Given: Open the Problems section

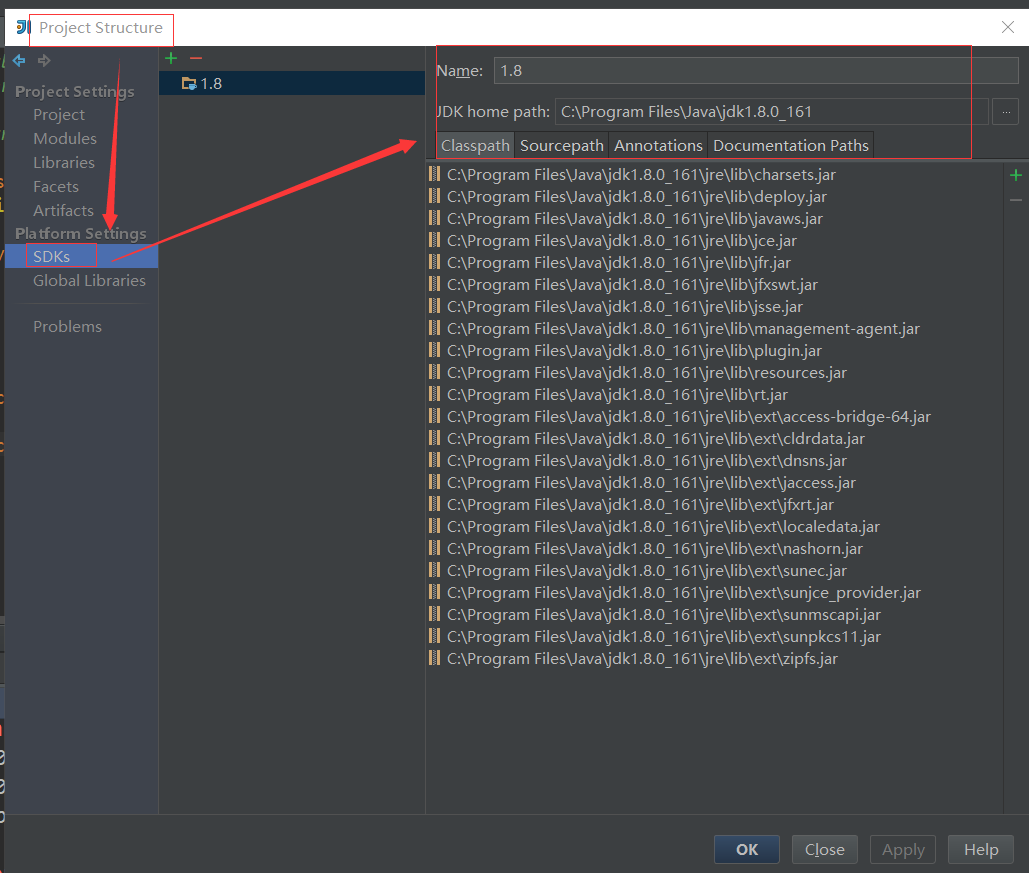Looking at the screenshot, I should 68,327.
